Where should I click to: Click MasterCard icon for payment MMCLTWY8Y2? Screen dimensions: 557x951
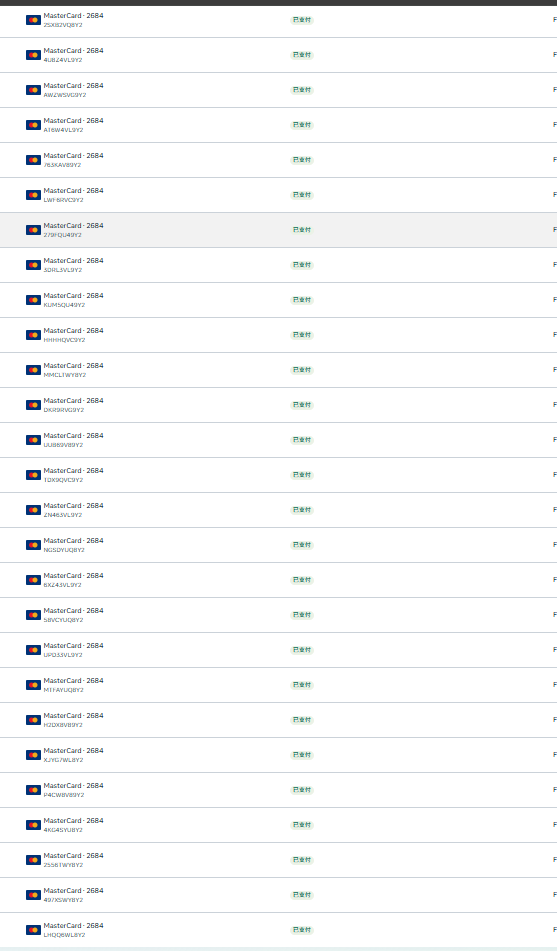pyautogui.click(x=33, y=370)
